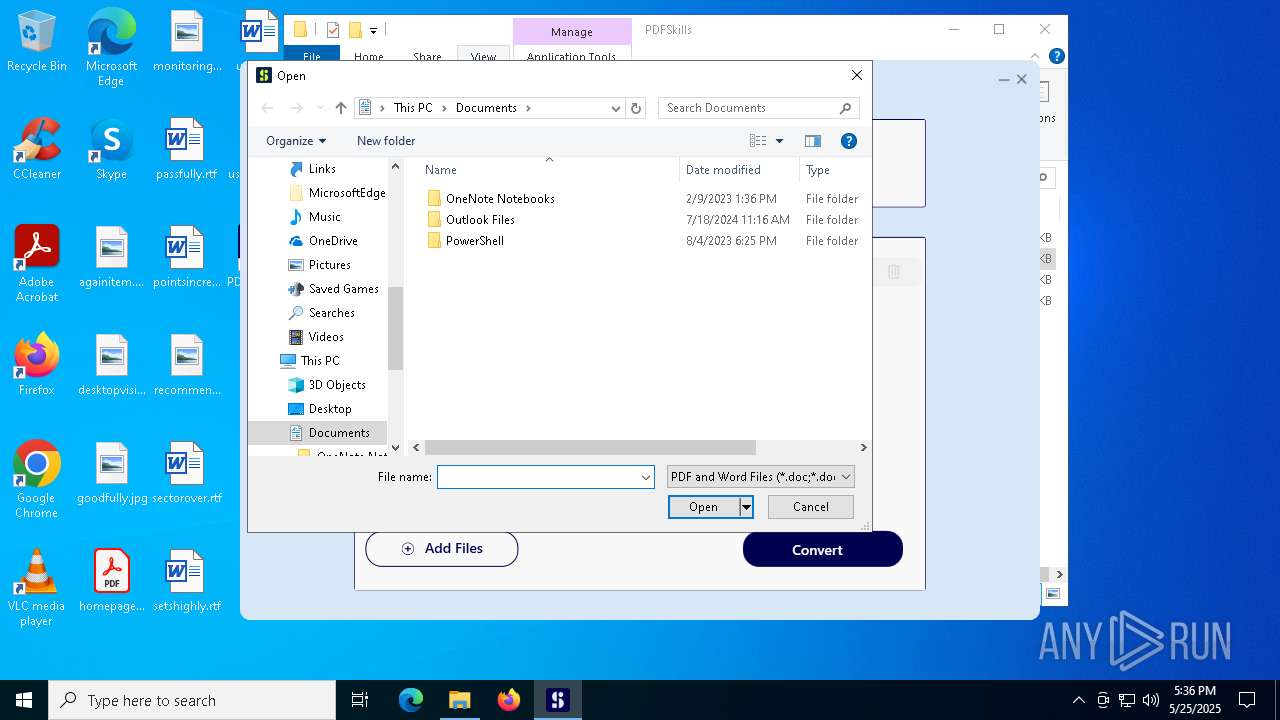
Task: Click the Up one level arrow
Action: point(341,108)
